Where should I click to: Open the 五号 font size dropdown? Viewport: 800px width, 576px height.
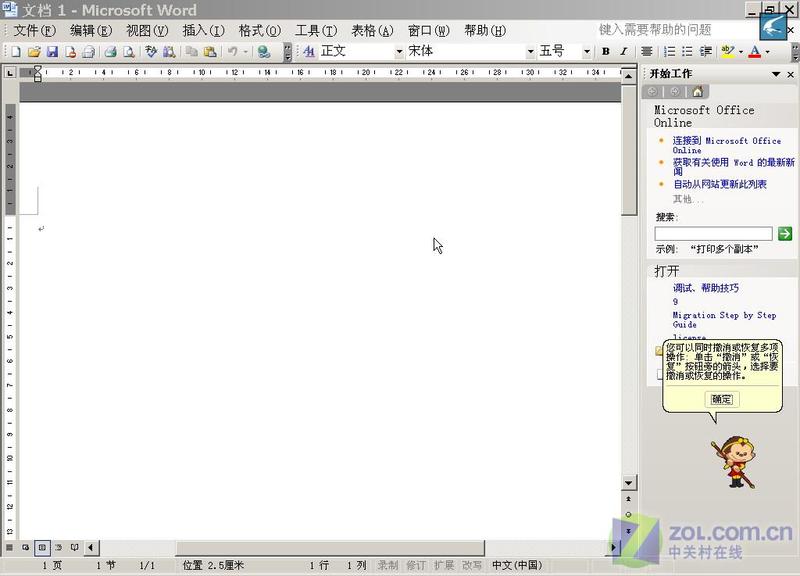587,52
